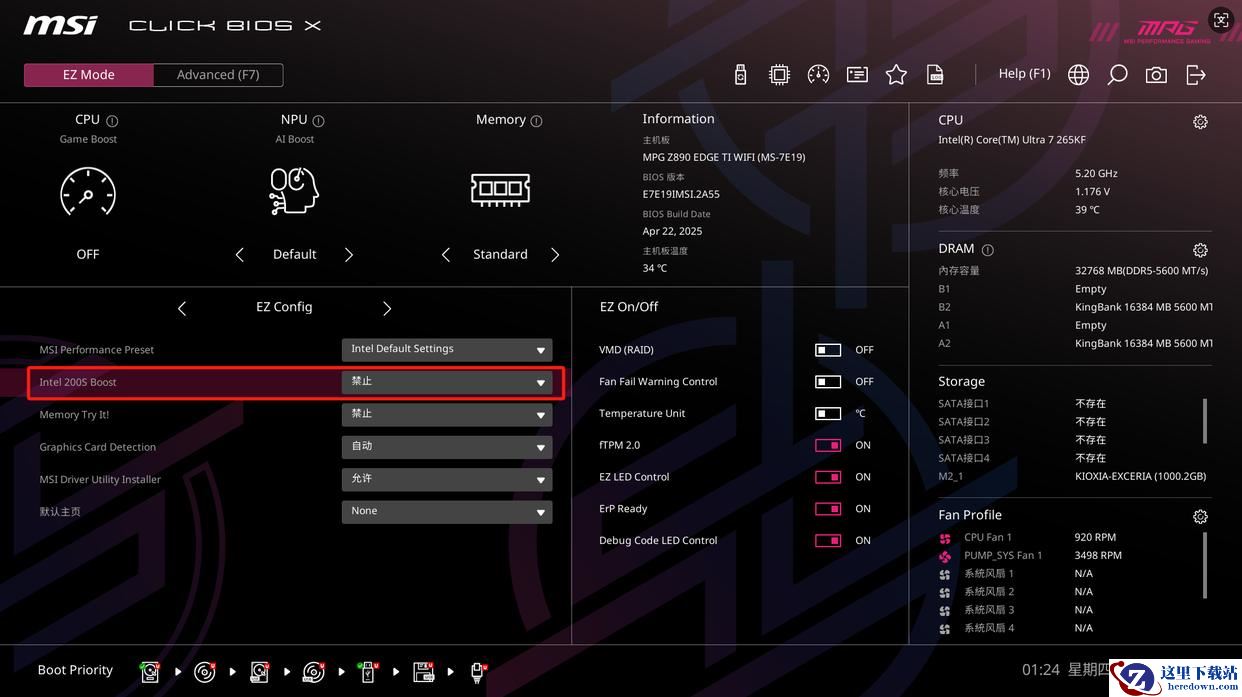
Task: Open the 默认主页 dropdown showing None
Action: pyautogui.click(x=447, y=511)
